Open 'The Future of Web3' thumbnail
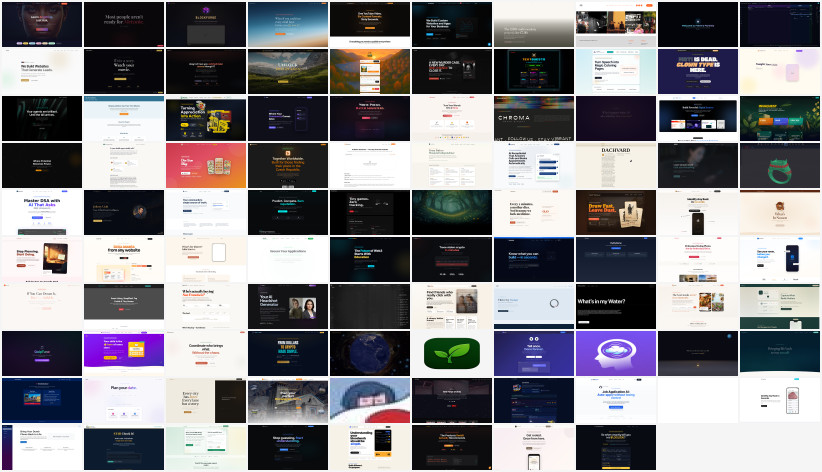The height and width of the screenshot is (472, 822). pyautogui.click(x=370, y=260)
